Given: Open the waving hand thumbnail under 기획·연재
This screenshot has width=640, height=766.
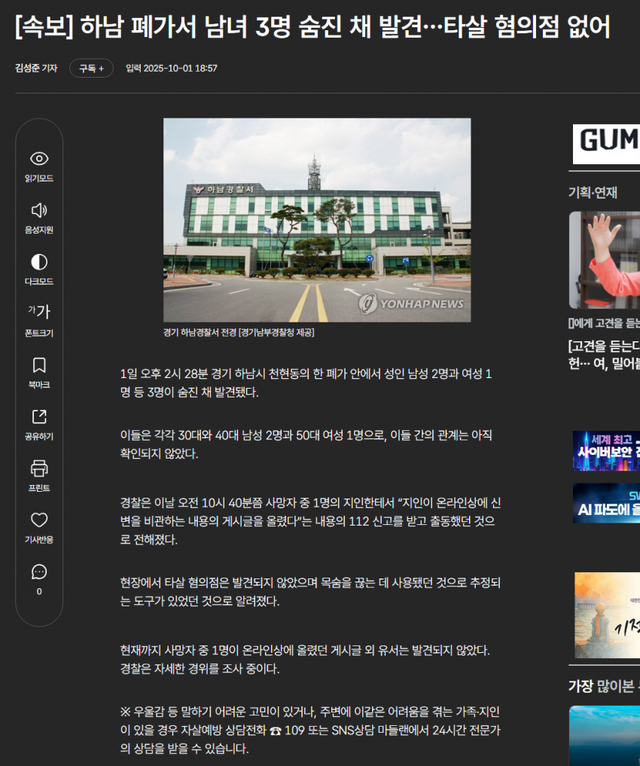Looking at the screenshot, I should [x=604, y=260].
